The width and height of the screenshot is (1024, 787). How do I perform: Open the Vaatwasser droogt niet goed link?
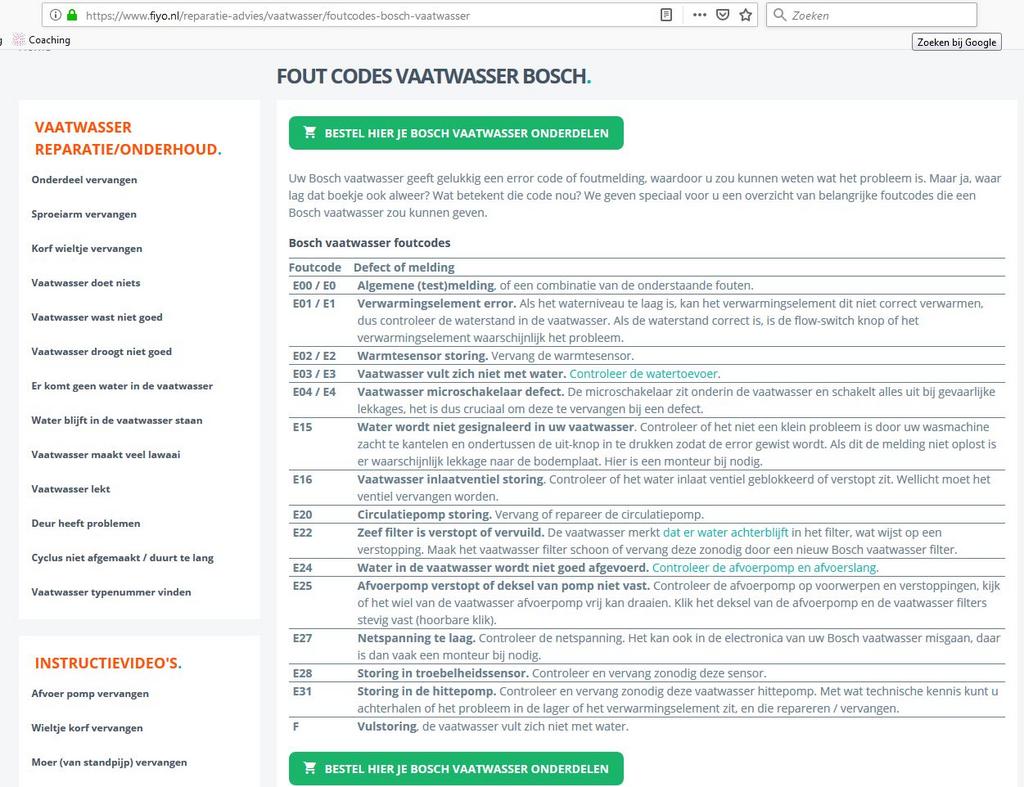(x=101, y=351)
